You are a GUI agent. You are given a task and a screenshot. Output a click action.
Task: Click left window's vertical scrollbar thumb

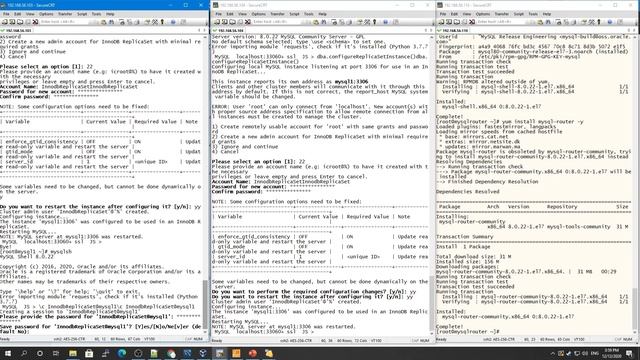point(205,305)
